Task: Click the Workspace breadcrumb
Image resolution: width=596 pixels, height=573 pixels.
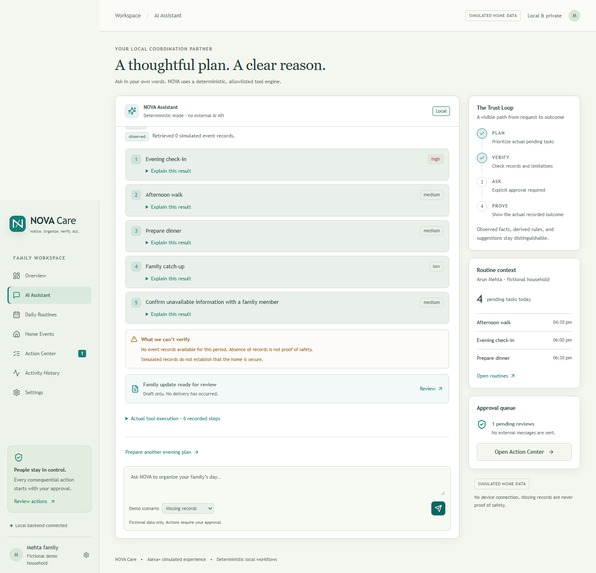Action: point(128,16)
